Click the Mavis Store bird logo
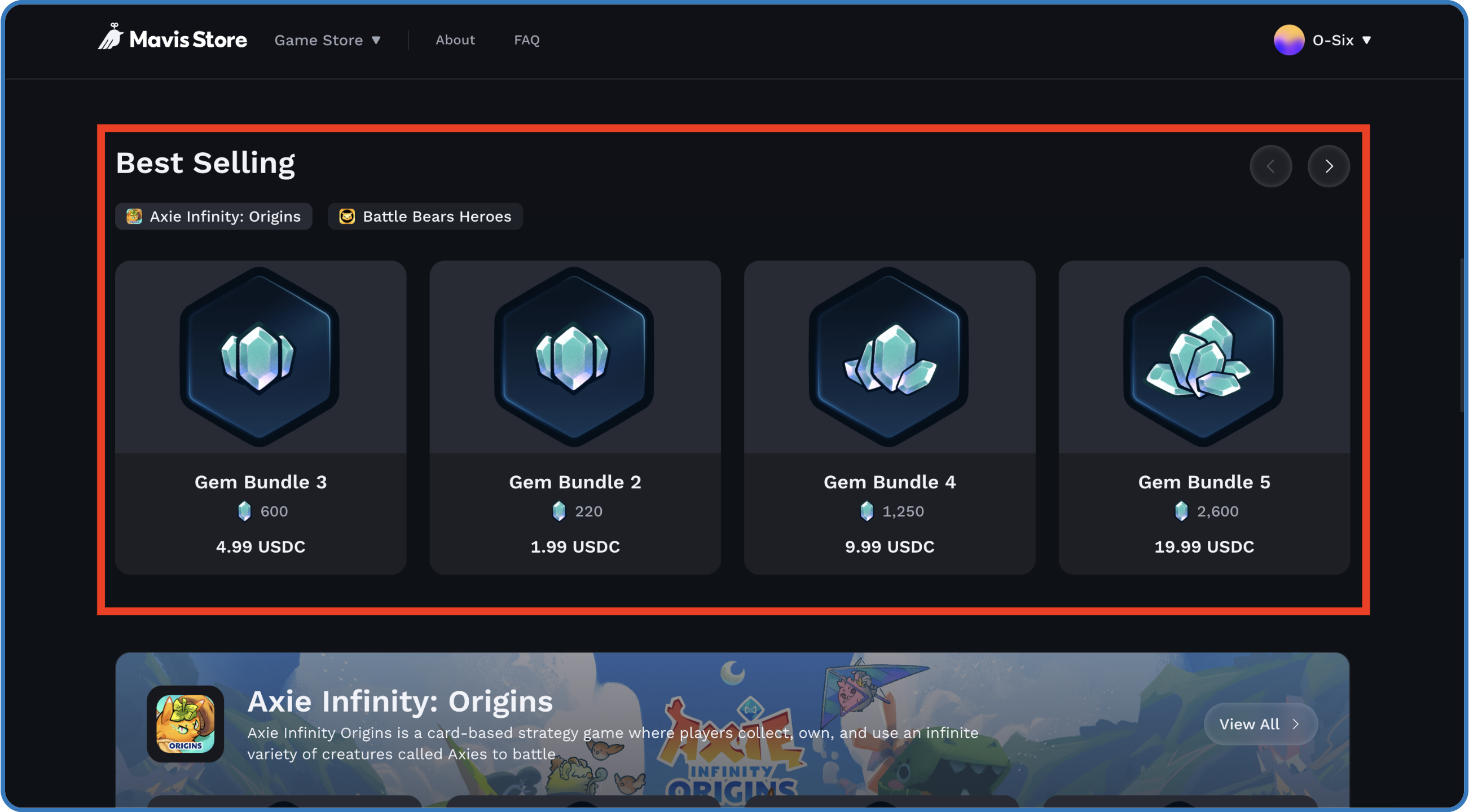 coord(111,37)
